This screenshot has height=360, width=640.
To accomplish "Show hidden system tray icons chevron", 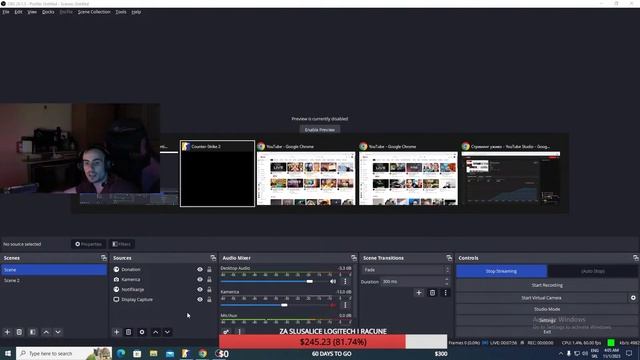I will coord(560,353).
